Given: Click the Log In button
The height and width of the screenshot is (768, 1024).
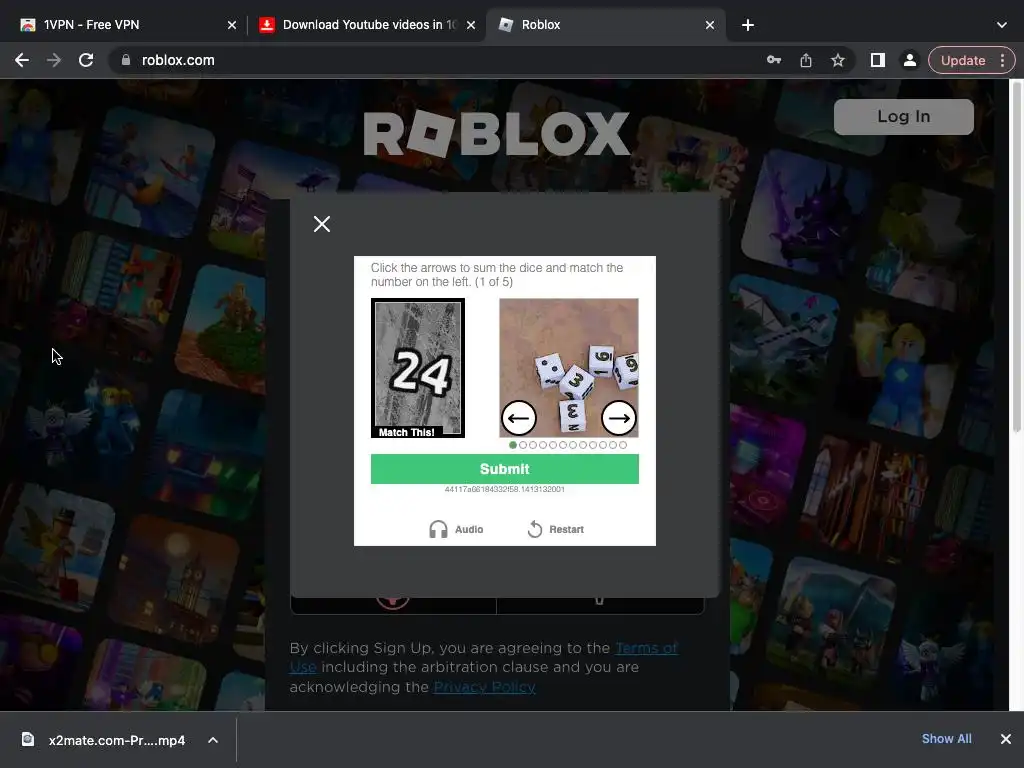Looking at the screenshot, I should click(903, 117).
